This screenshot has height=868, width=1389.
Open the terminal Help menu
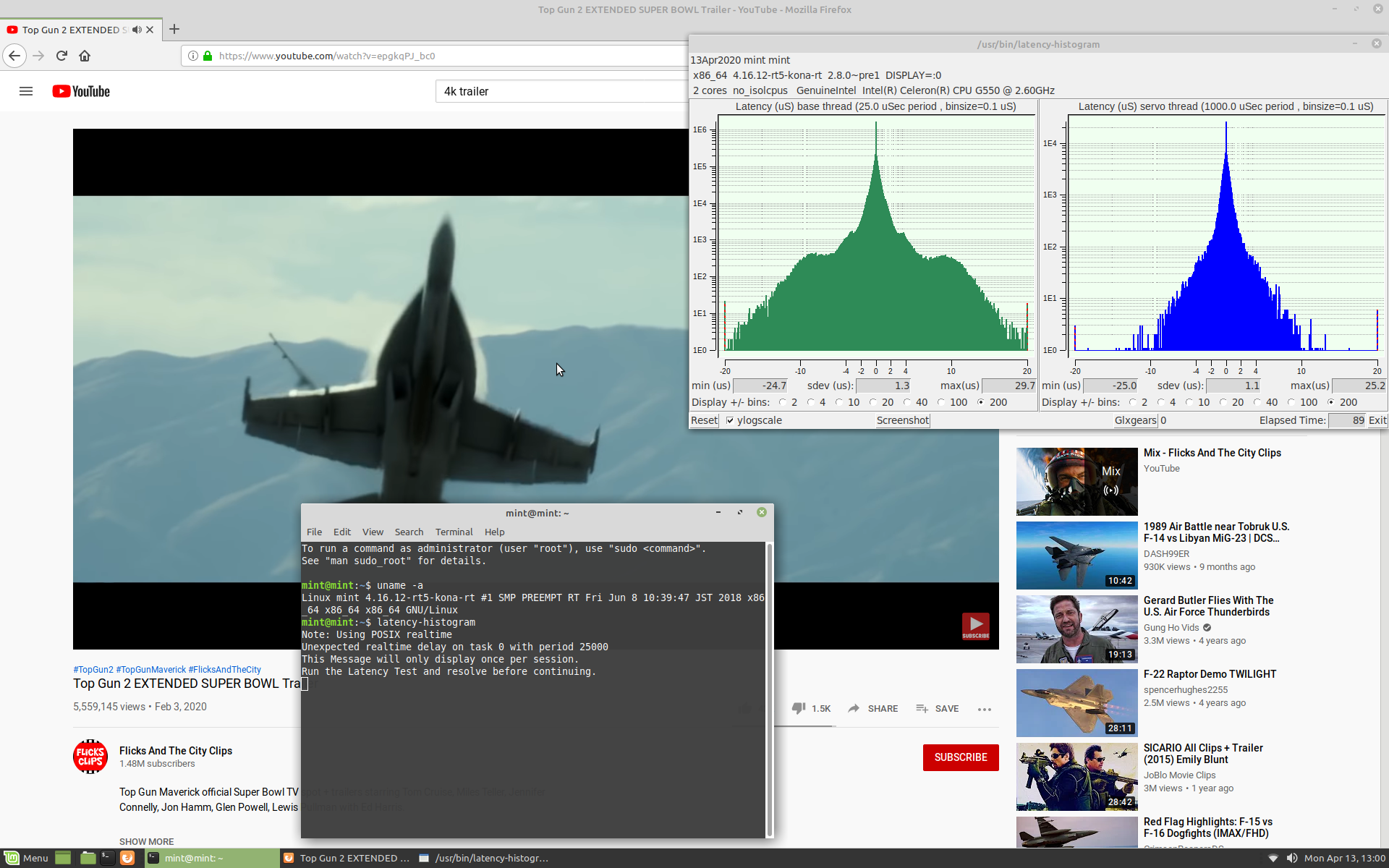[x=494, y=532]
